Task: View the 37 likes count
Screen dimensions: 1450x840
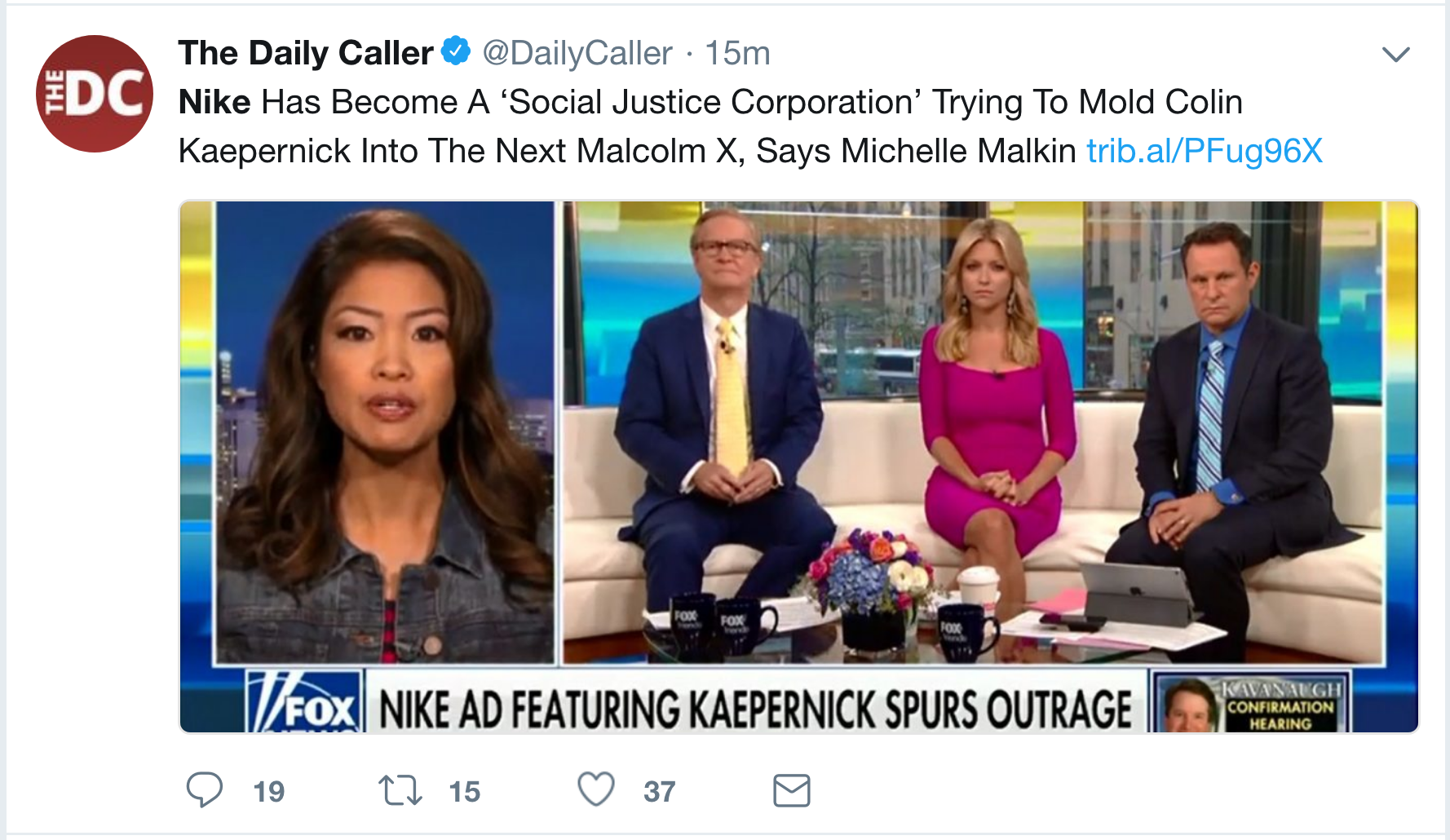Action: pyautogui.click(x=660, y=791)
